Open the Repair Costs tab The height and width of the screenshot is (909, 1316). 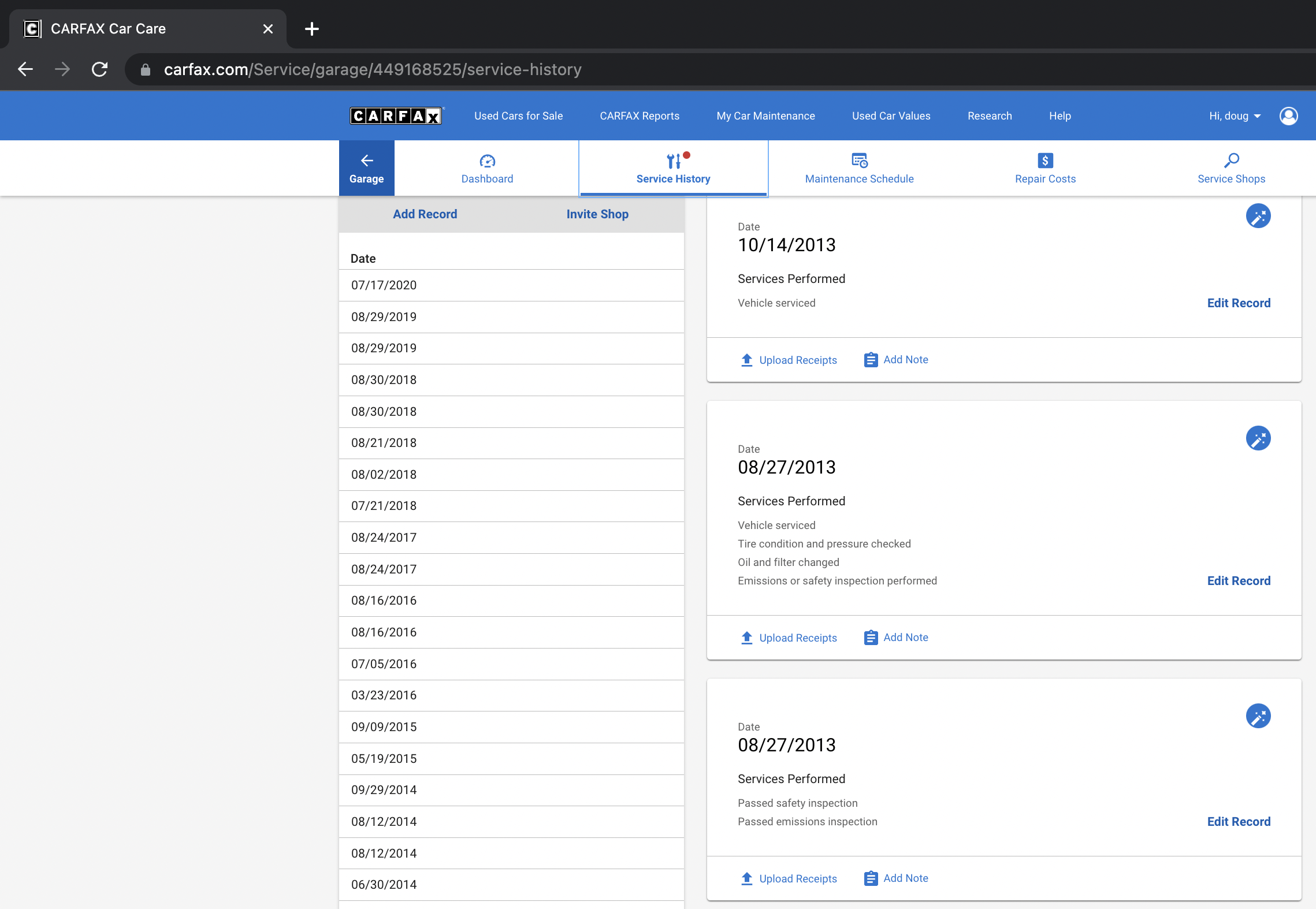pos(1046,168)
